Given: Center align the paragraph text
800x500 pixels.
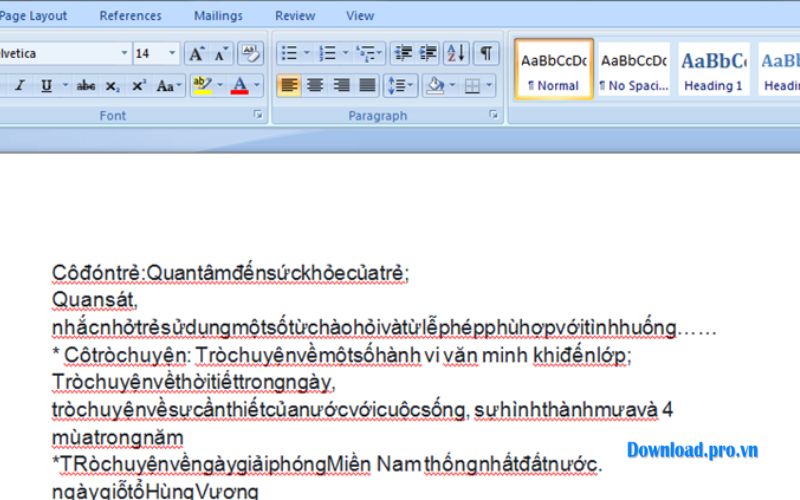Looking at the screenshot, I should tap(315, 86).
